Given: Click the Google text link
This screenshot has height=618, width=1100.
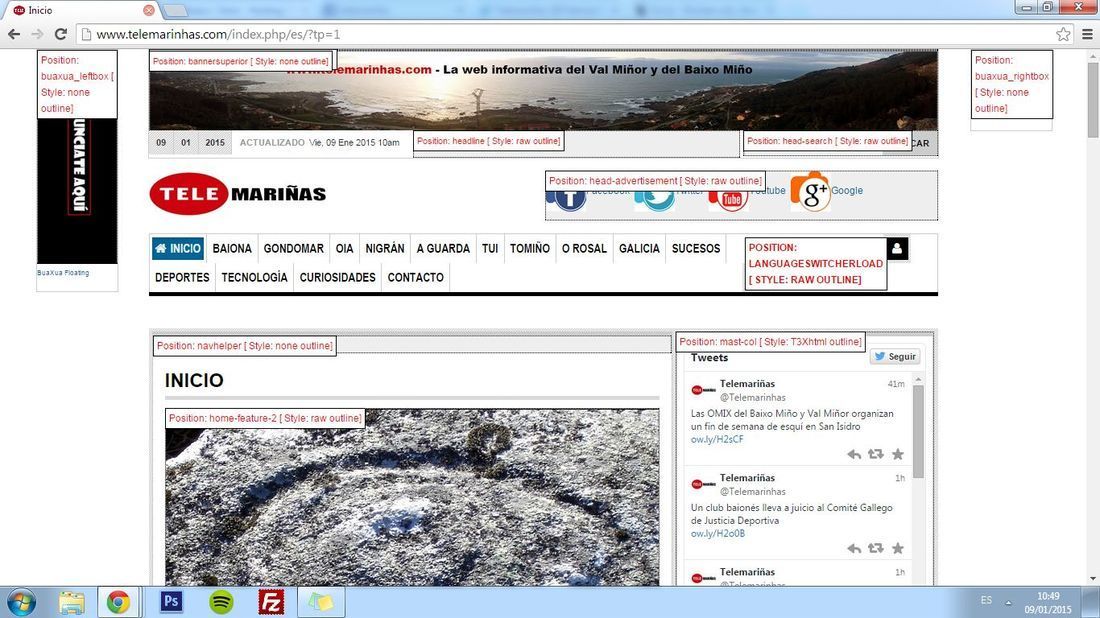Looking at the screenshot, I should click(847, 190).
